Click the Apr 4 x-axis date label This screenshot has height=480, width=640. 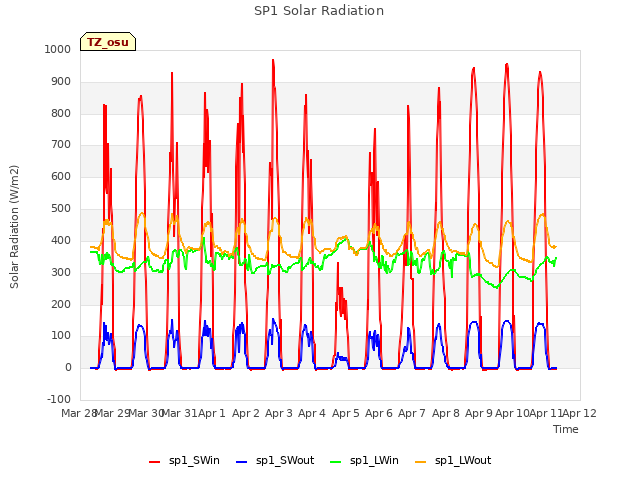(312, 413)
